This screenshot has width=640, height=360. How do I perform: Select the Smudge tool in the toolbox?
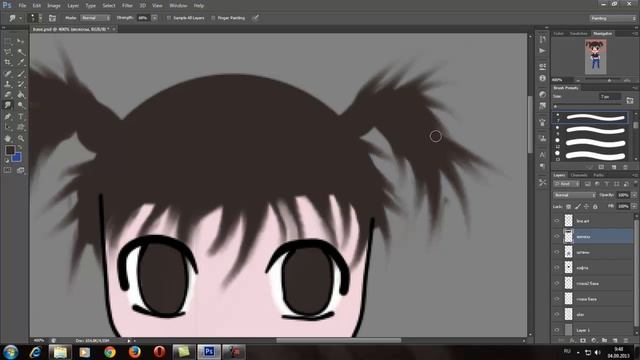8,105
